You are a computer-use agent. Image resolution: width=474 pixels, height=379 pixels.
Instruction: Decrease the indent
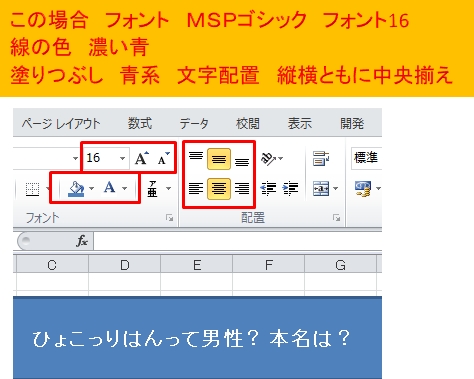pyautogui.click(x=268, y=189)
